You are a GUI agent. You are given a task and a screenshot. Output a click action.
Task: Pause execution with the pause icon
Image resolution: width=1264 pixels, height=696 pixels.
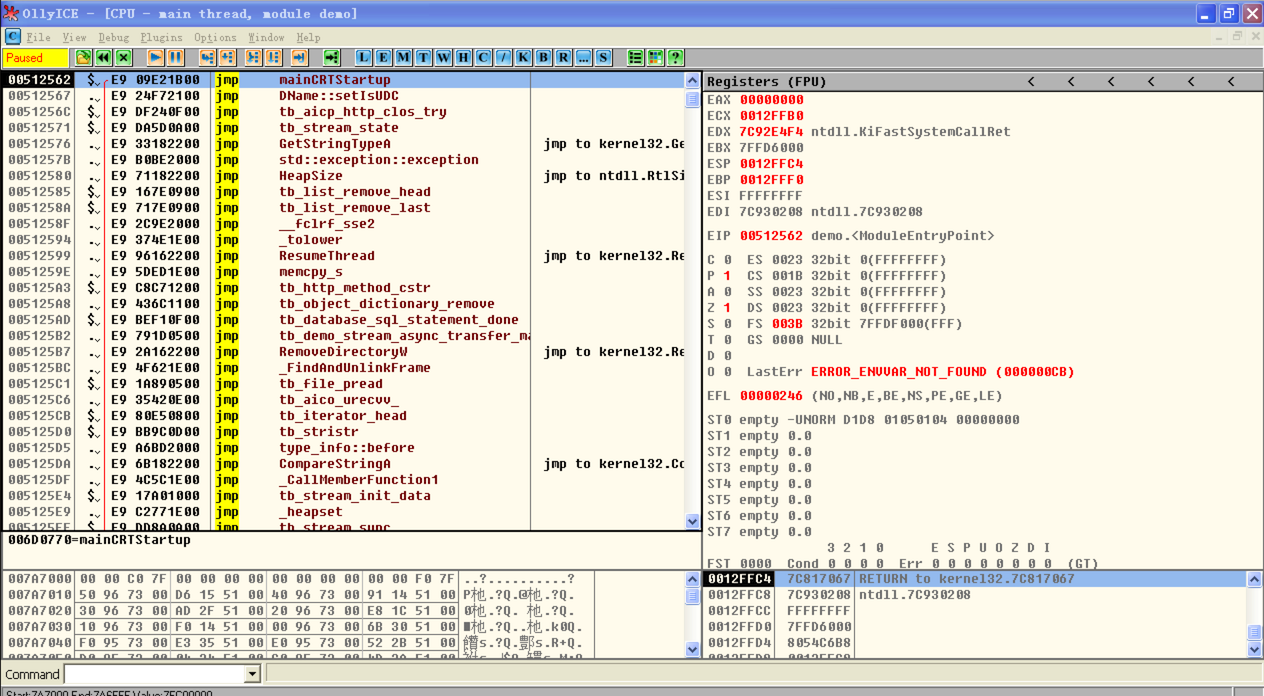pyautogui.click(x=175, y=58)
